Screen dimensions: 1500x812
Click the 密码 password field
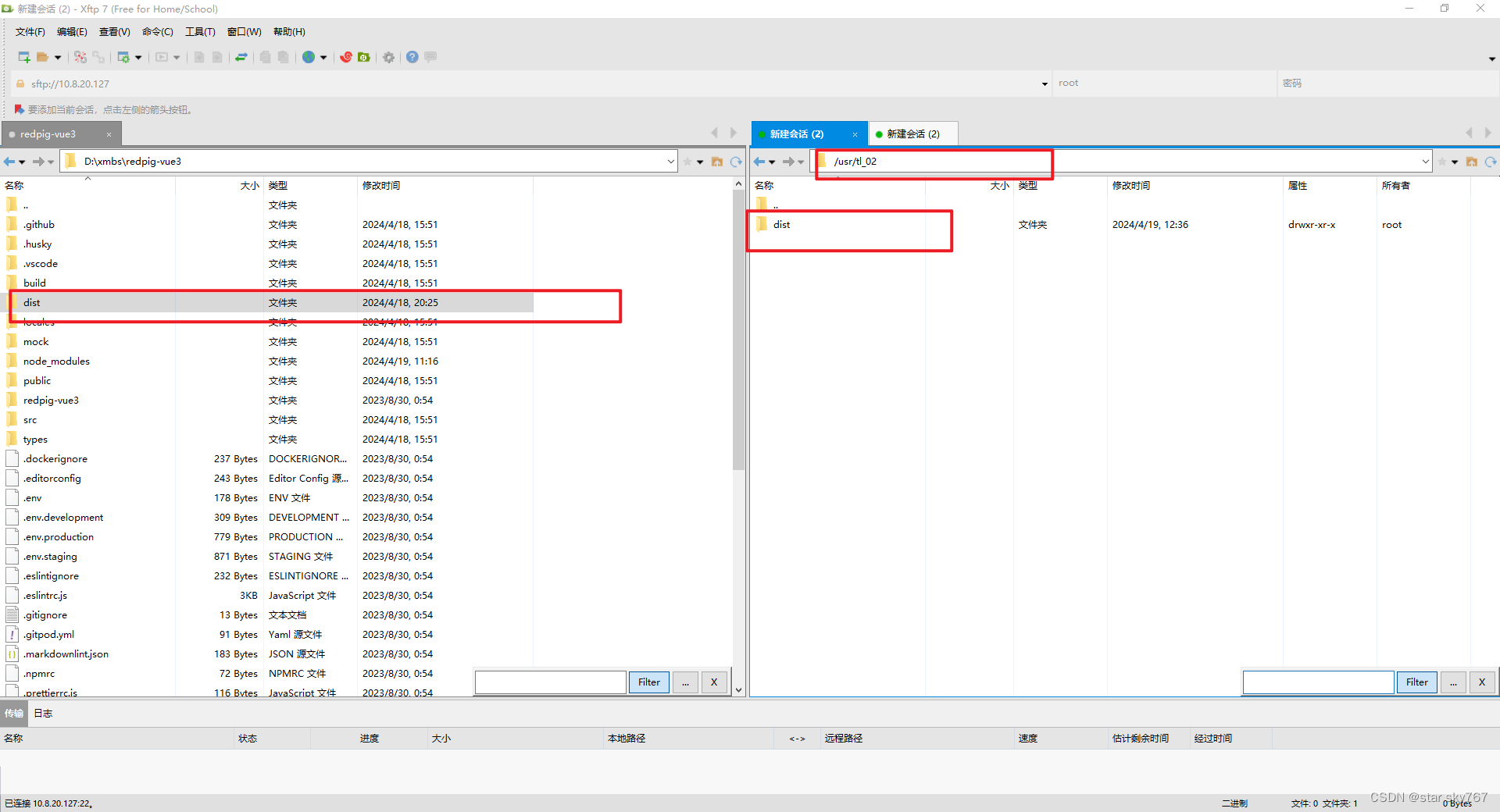pyautogui.click(x=1389, y=84)
